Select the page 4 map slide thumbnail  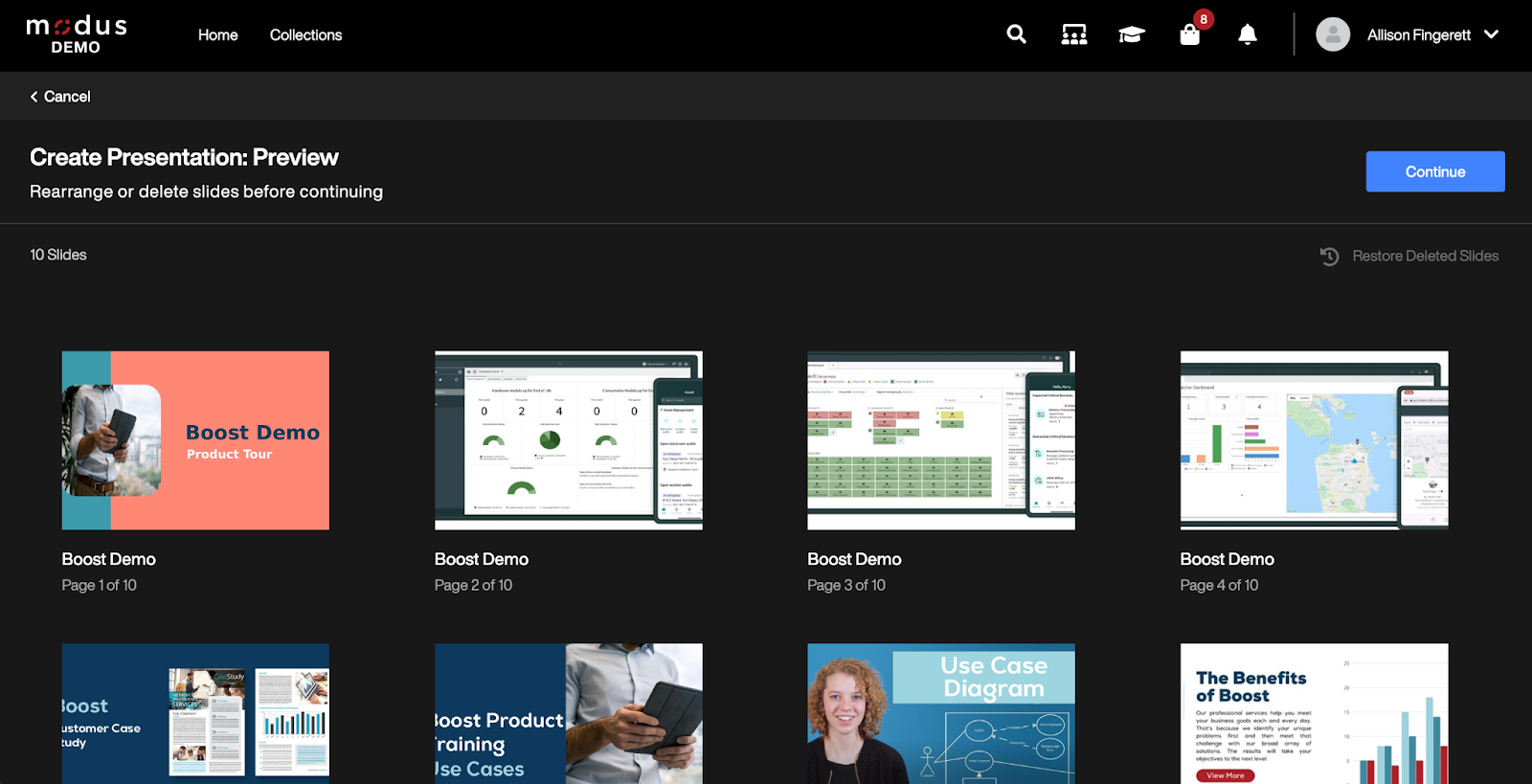coord(1314,440)
